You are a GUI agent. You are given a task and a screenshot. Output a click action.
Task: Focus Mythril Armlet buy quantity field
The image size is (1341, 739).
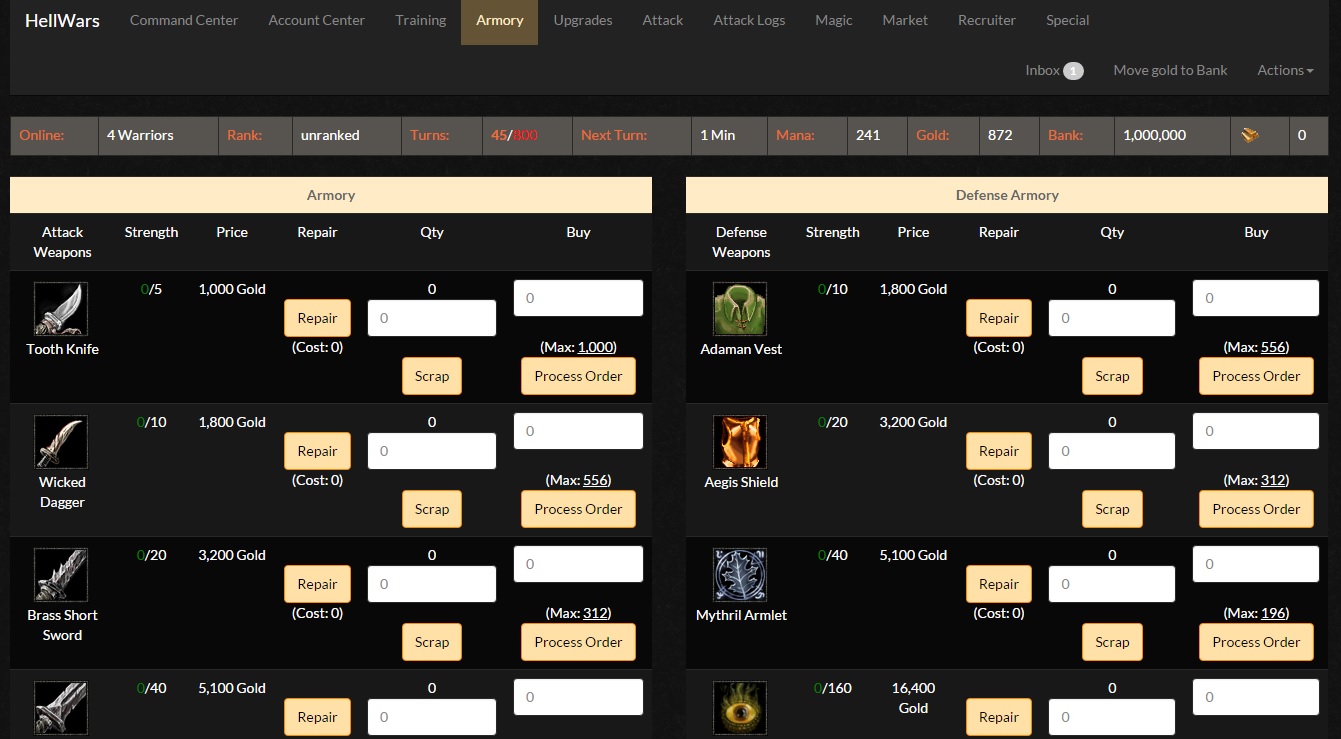coord(1256,564)
